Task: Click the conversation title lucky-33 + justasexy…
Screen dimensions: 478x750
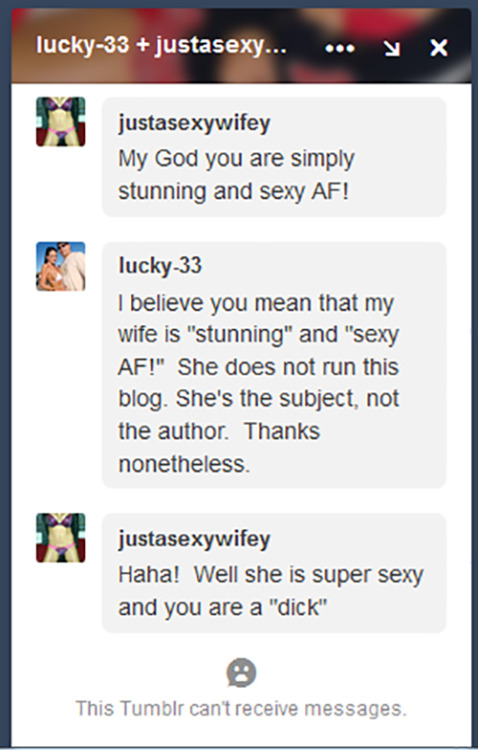Action: 161,46
